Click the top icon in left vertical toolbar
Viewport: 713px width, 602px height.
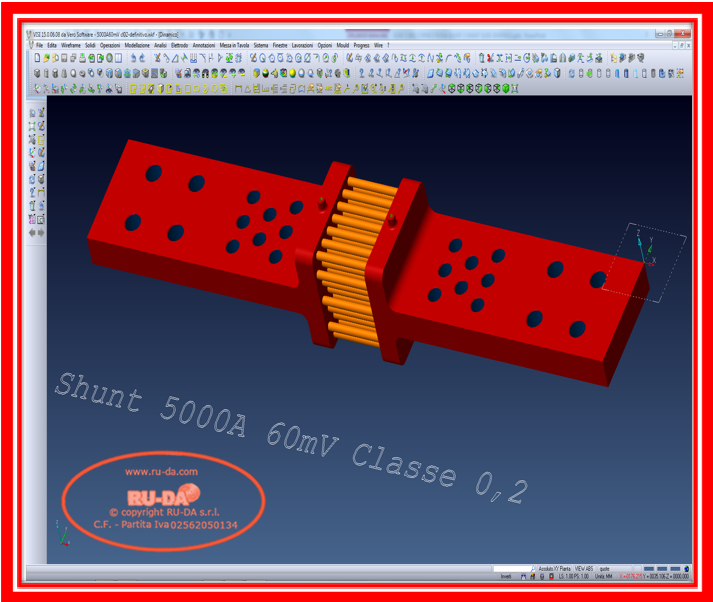coord(33,113)
